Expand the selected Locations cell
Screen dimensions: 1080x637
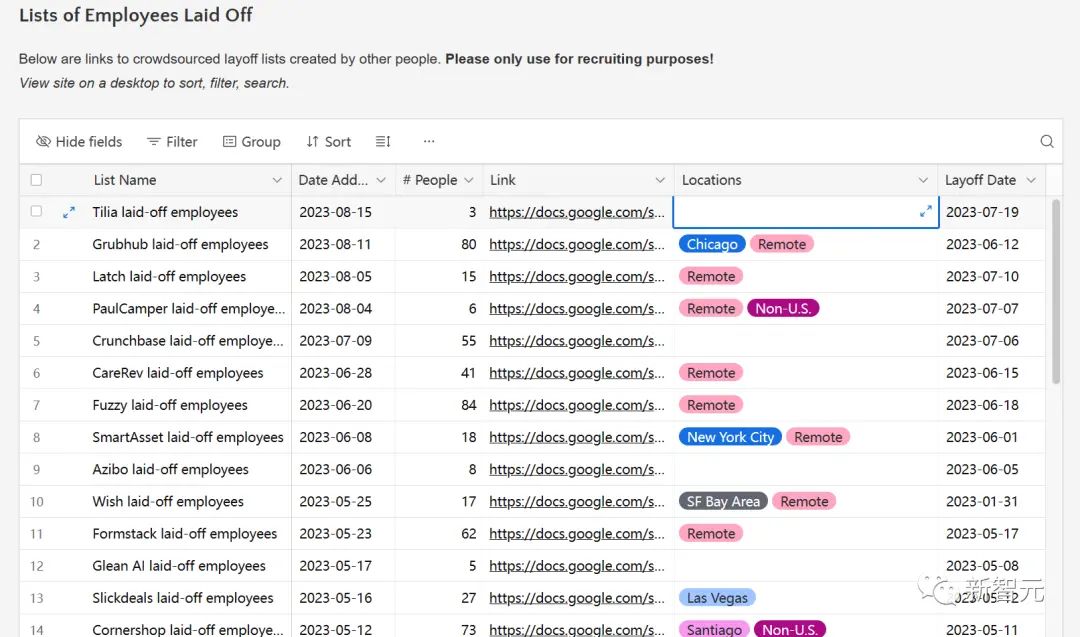click(x=925, y=211)
